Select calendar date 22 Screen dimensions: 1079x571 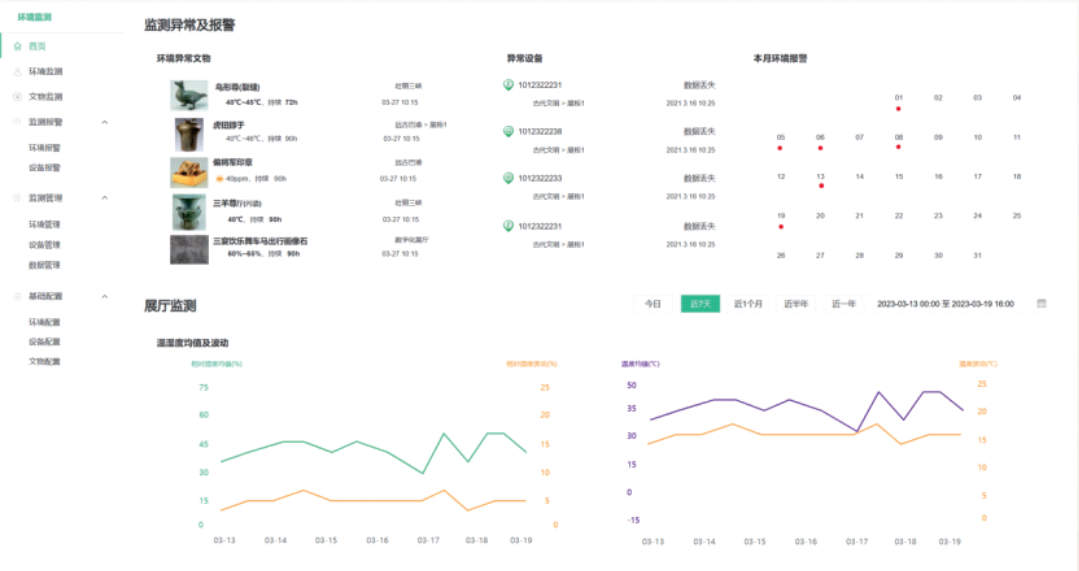899,216
